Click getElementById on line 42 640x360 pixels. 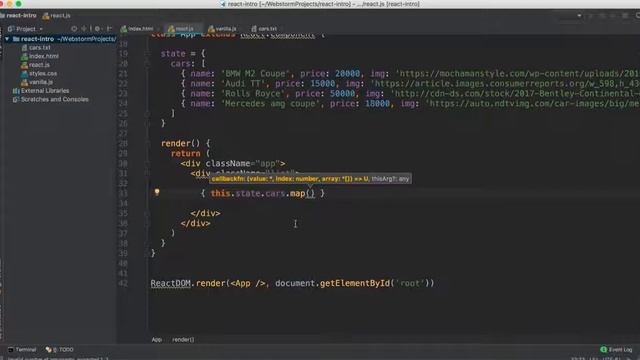(x=355, y=283)
